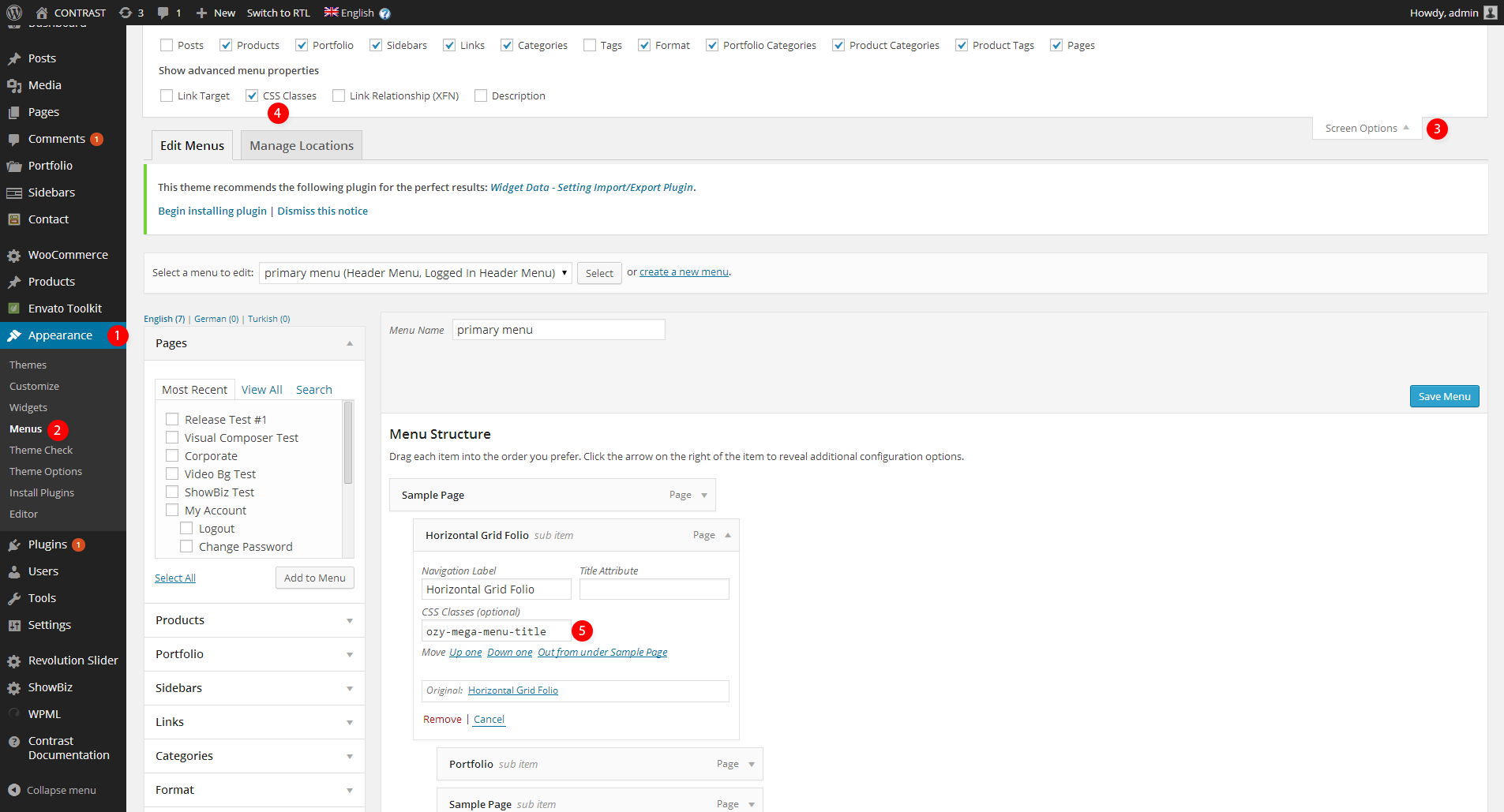Click the Collapse menu arrow icon

(13, 790)
